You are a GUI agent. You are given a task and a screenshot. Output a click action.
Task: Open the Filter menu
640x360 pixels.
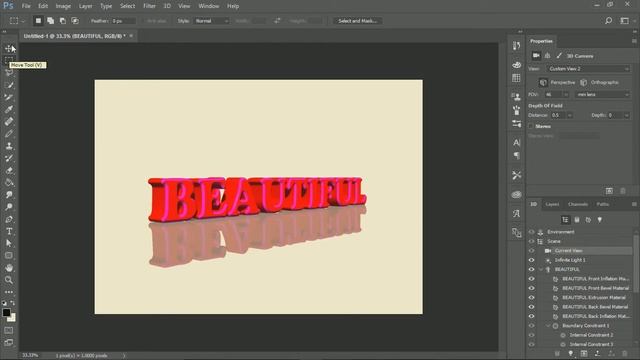click(149, 6)
